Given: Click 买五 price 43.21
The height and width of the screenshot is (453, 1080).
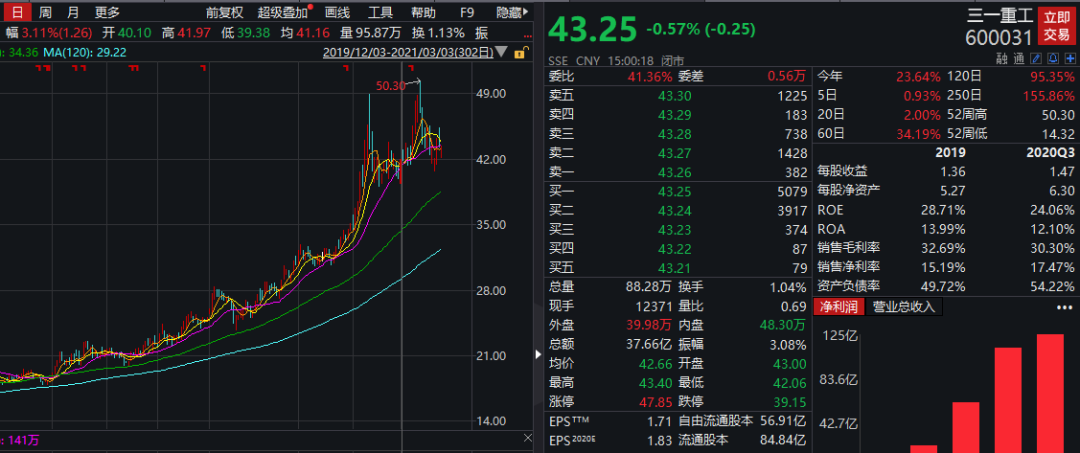Looking at the screenshot, I should point(675,267).
